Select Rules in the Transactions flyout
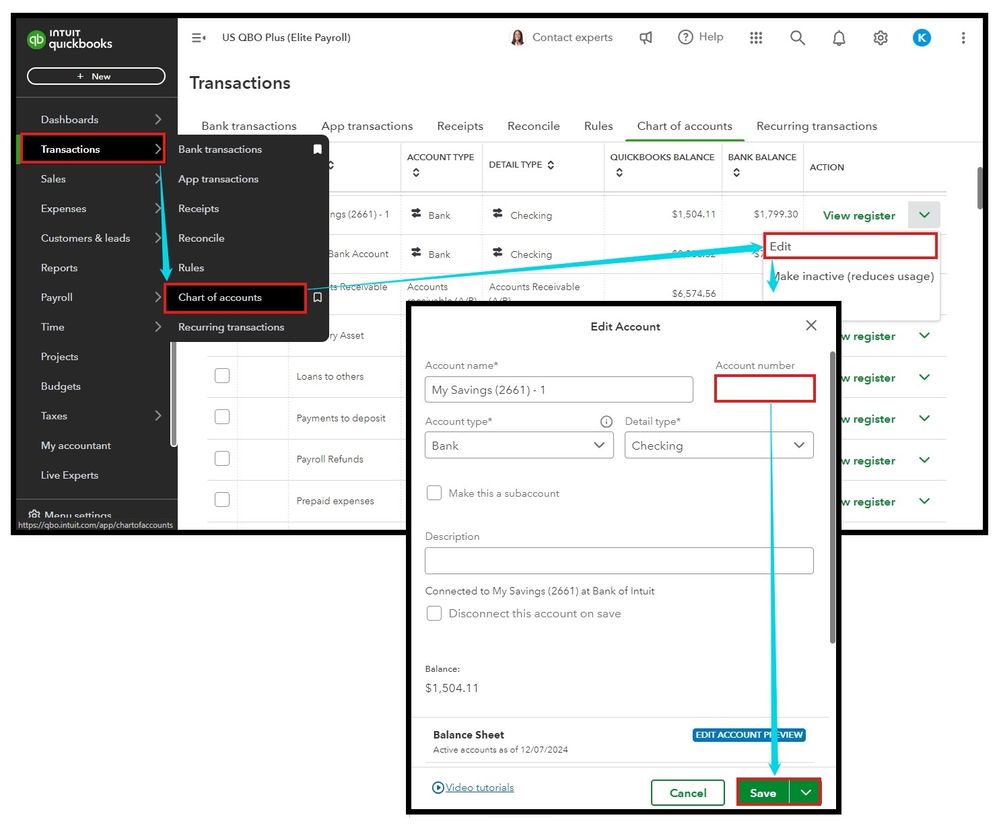Image resolution: width=999 pixels, height=828 pixels. point(190,268)
